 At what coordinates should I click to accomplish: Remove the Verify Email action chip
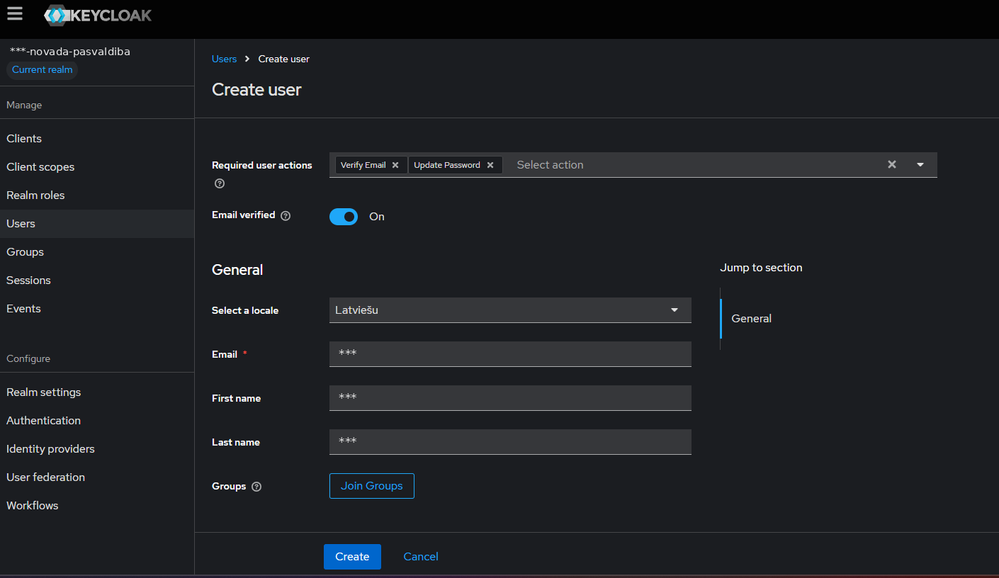pos(395,165)
